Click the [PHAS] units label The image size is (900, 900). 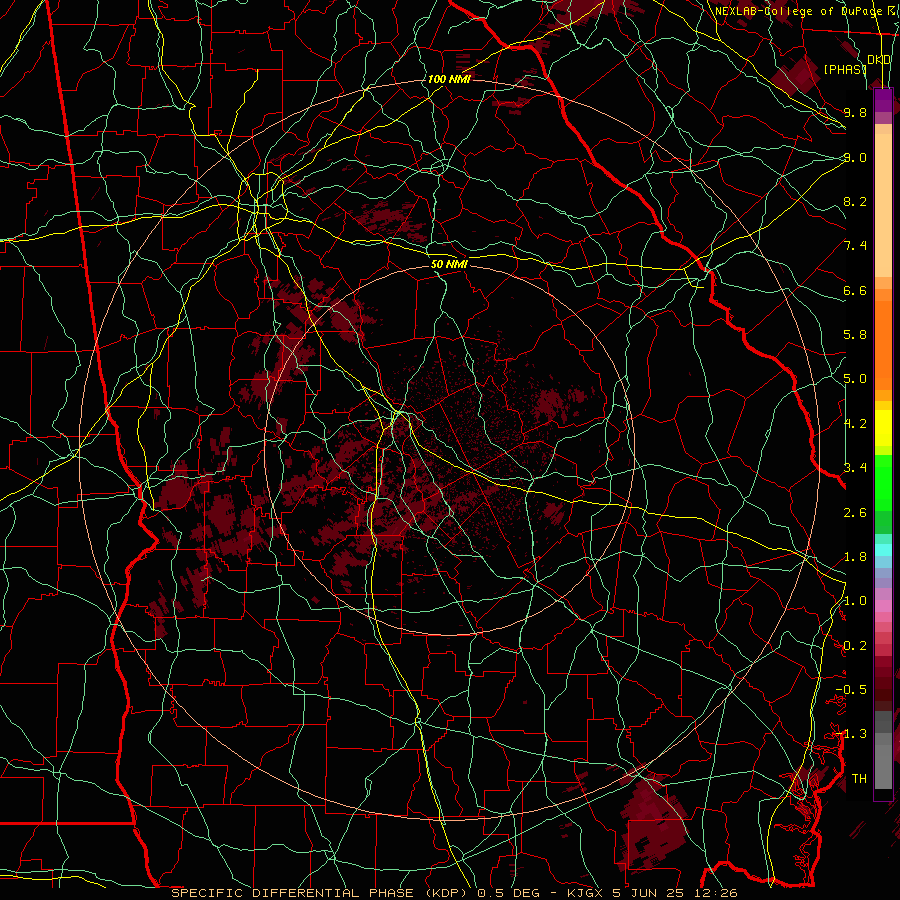tap(845, 69)
